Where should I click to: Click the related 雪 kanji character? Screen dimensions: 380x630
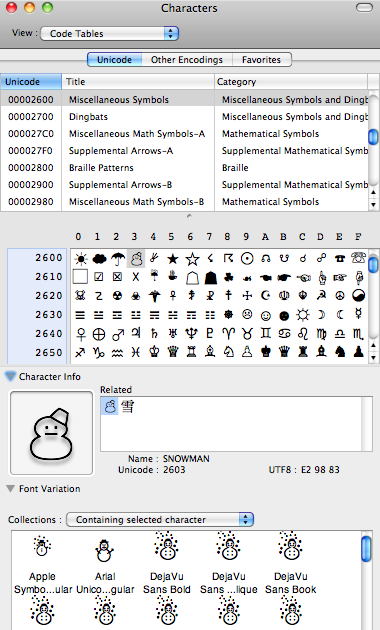coord(127,407)
